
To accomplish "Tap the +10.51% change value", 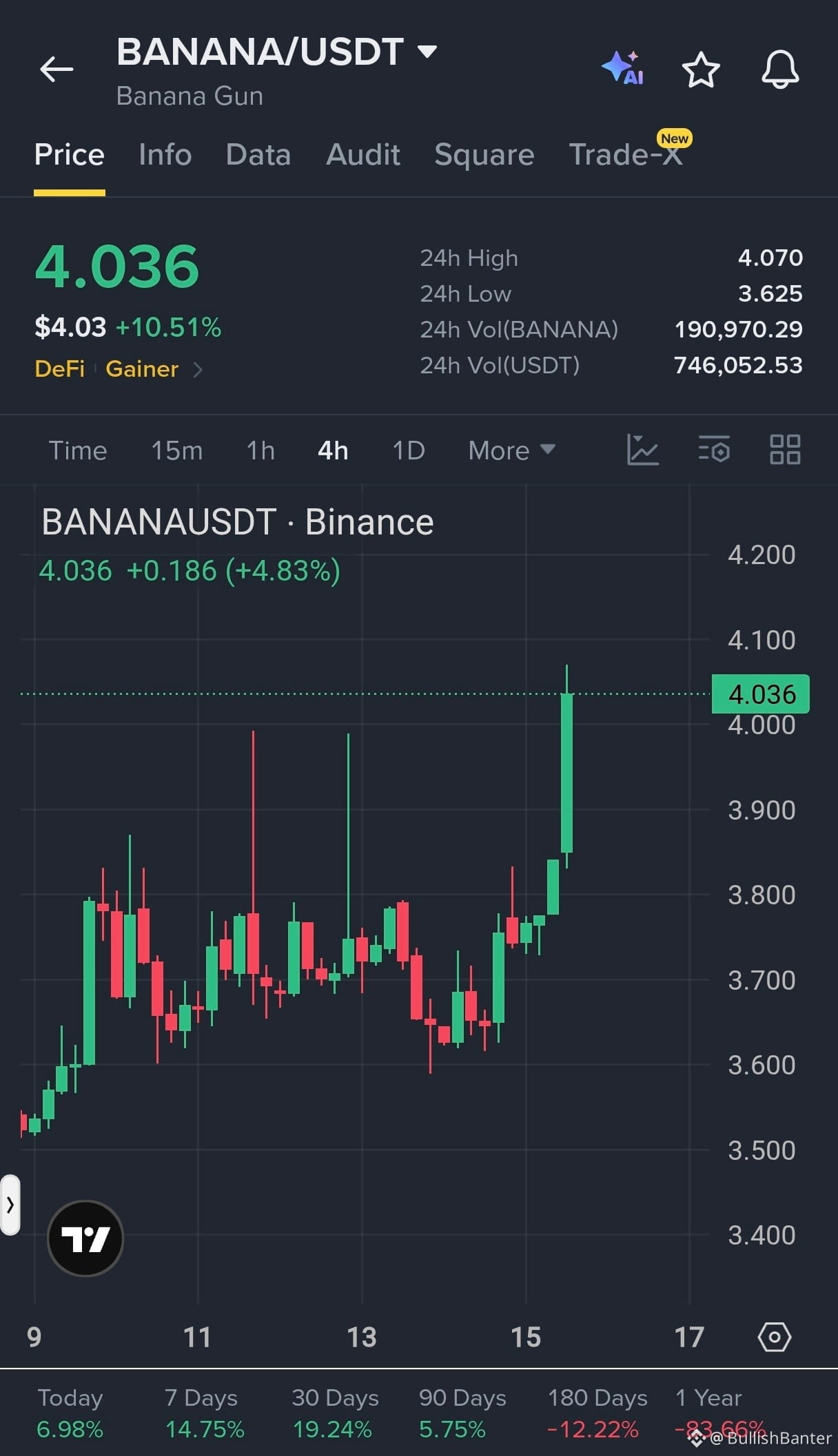I will (x=169, y=327).
